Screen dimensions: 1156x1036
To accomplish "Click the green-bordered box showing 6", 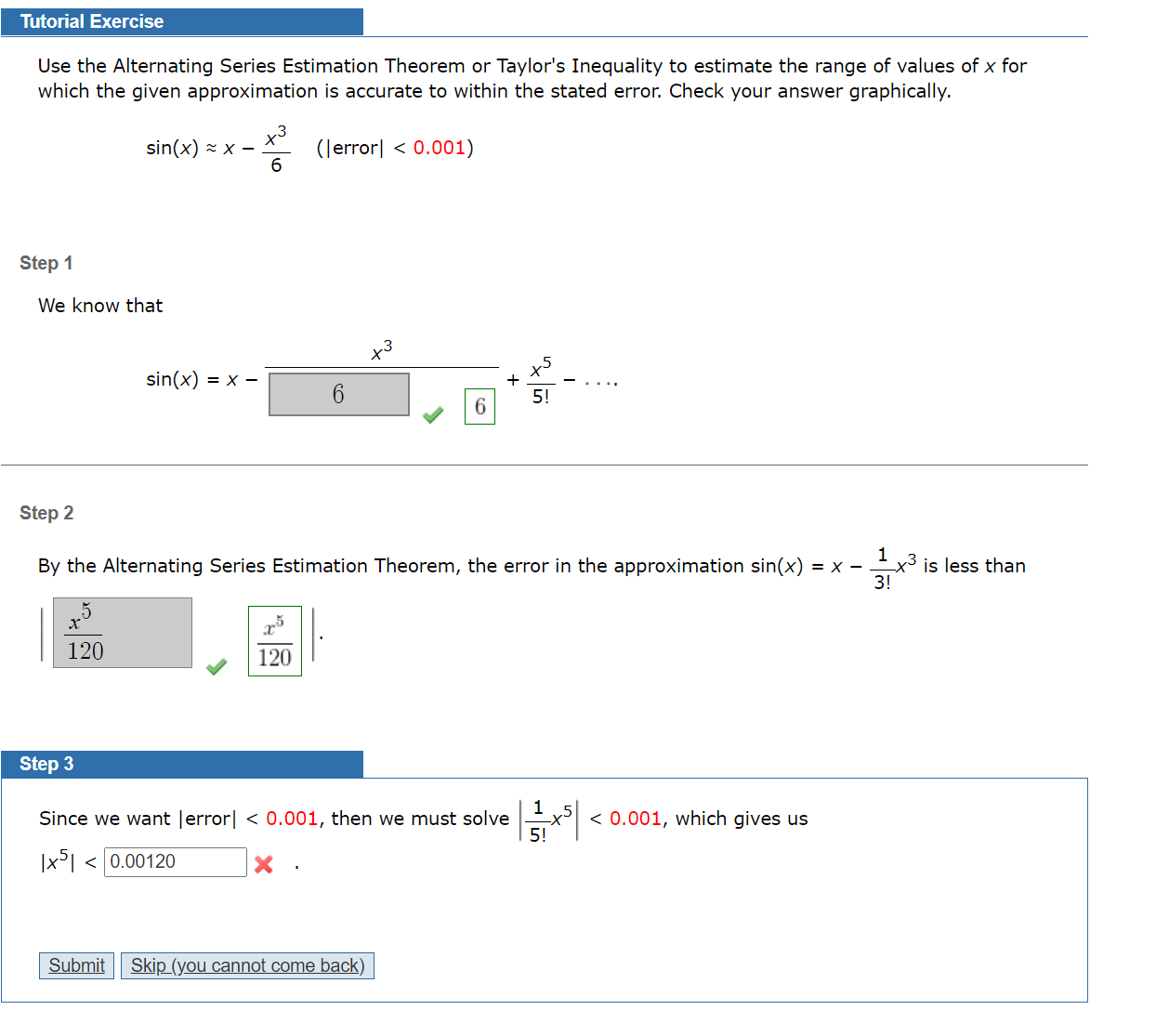I will pos(479,406).
